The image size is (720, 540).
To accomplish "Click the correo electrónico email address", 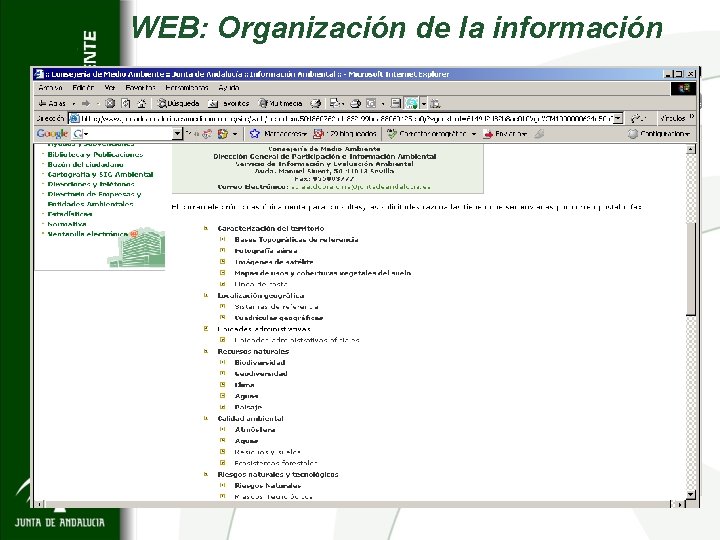I will pos(361,187).
